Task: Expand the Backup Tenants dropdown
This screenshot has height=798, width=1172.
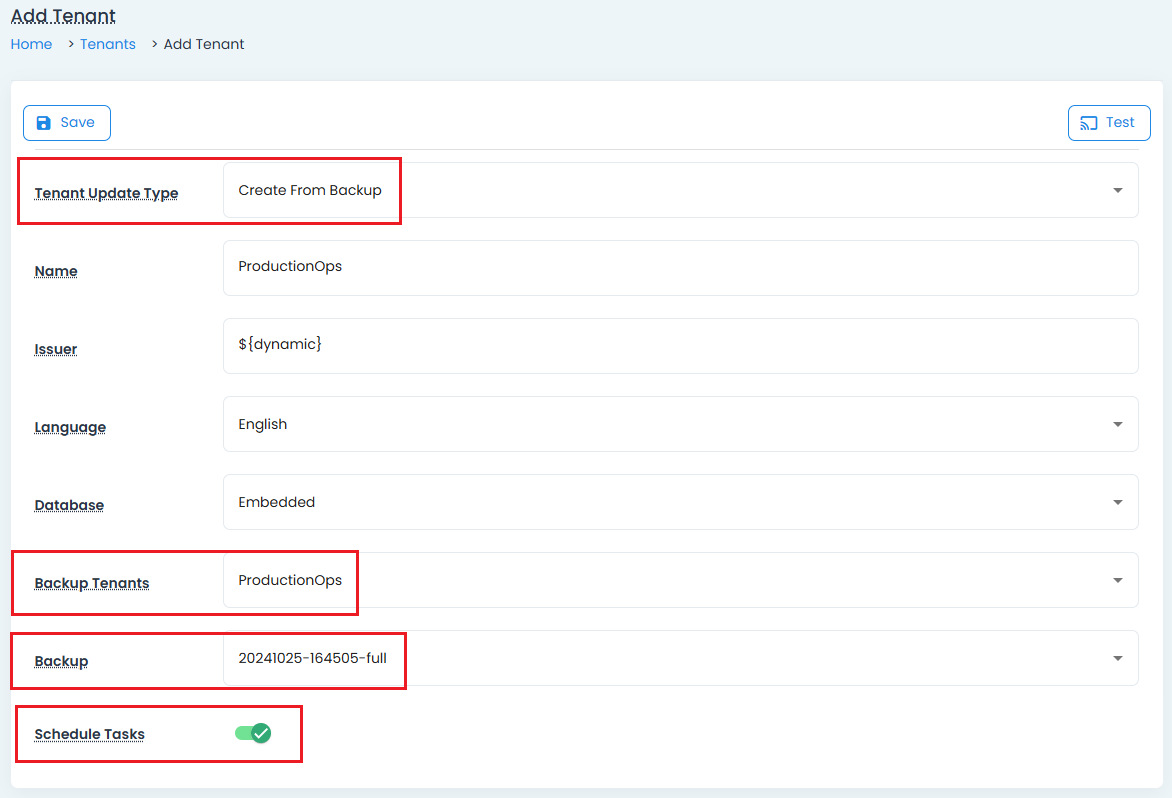Action: point(680,580)
